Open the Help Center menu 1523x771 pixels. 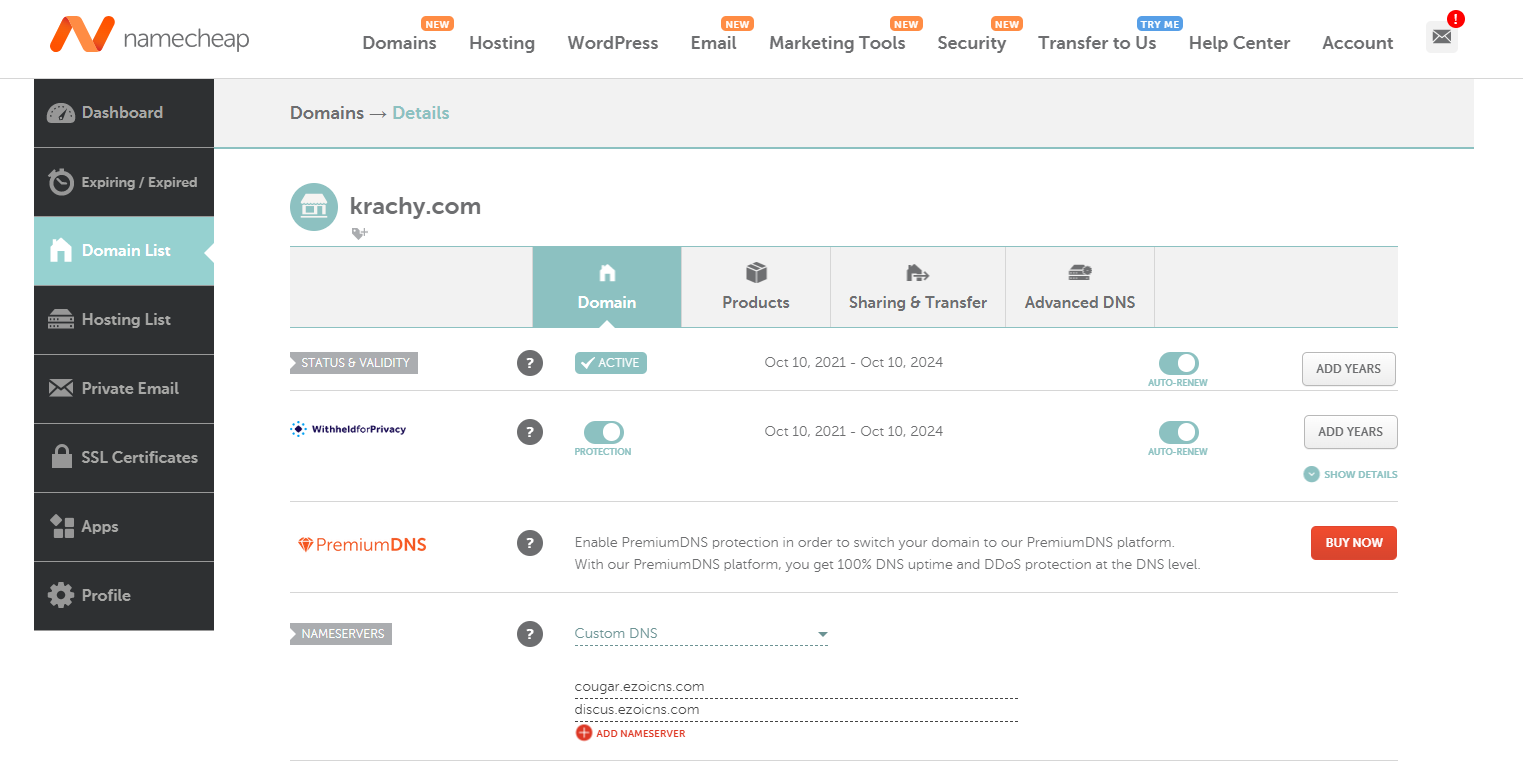click(x=1239, y=43)
